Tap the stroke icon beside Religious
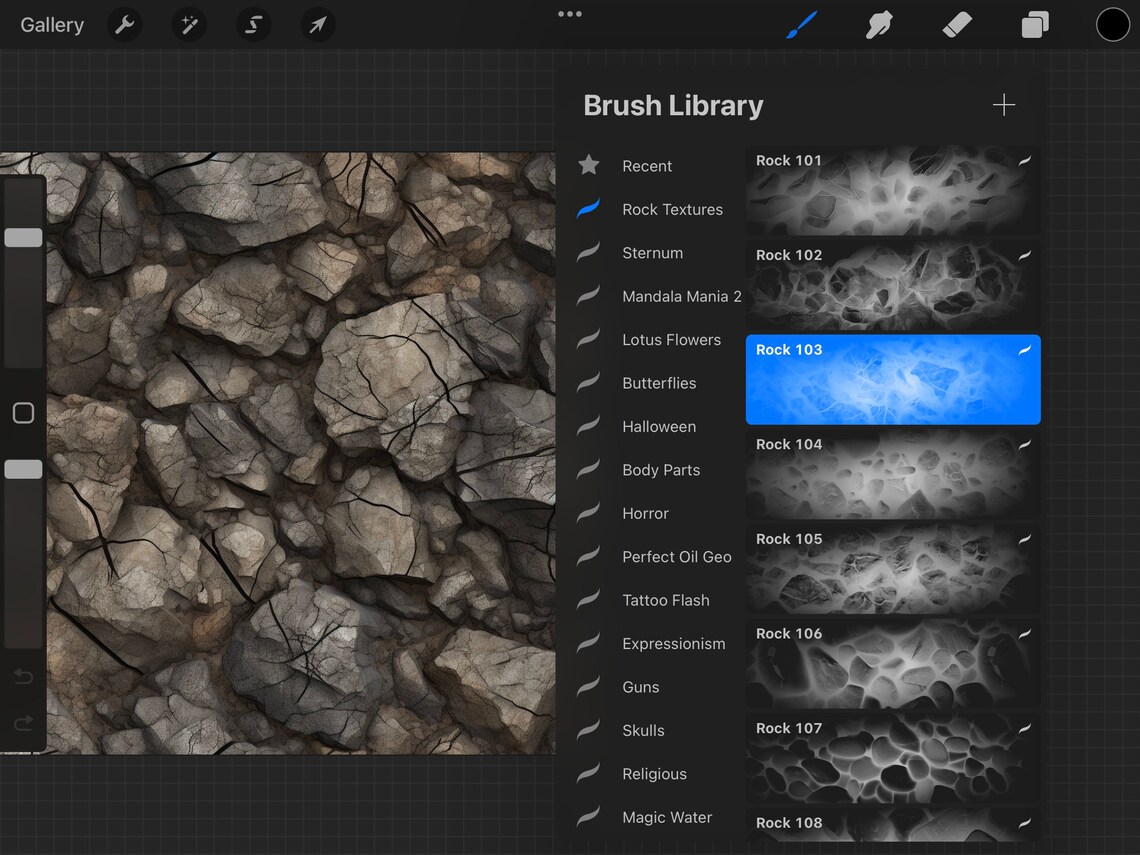Viewport: 1140px width, 855px height. click(588, 774)
